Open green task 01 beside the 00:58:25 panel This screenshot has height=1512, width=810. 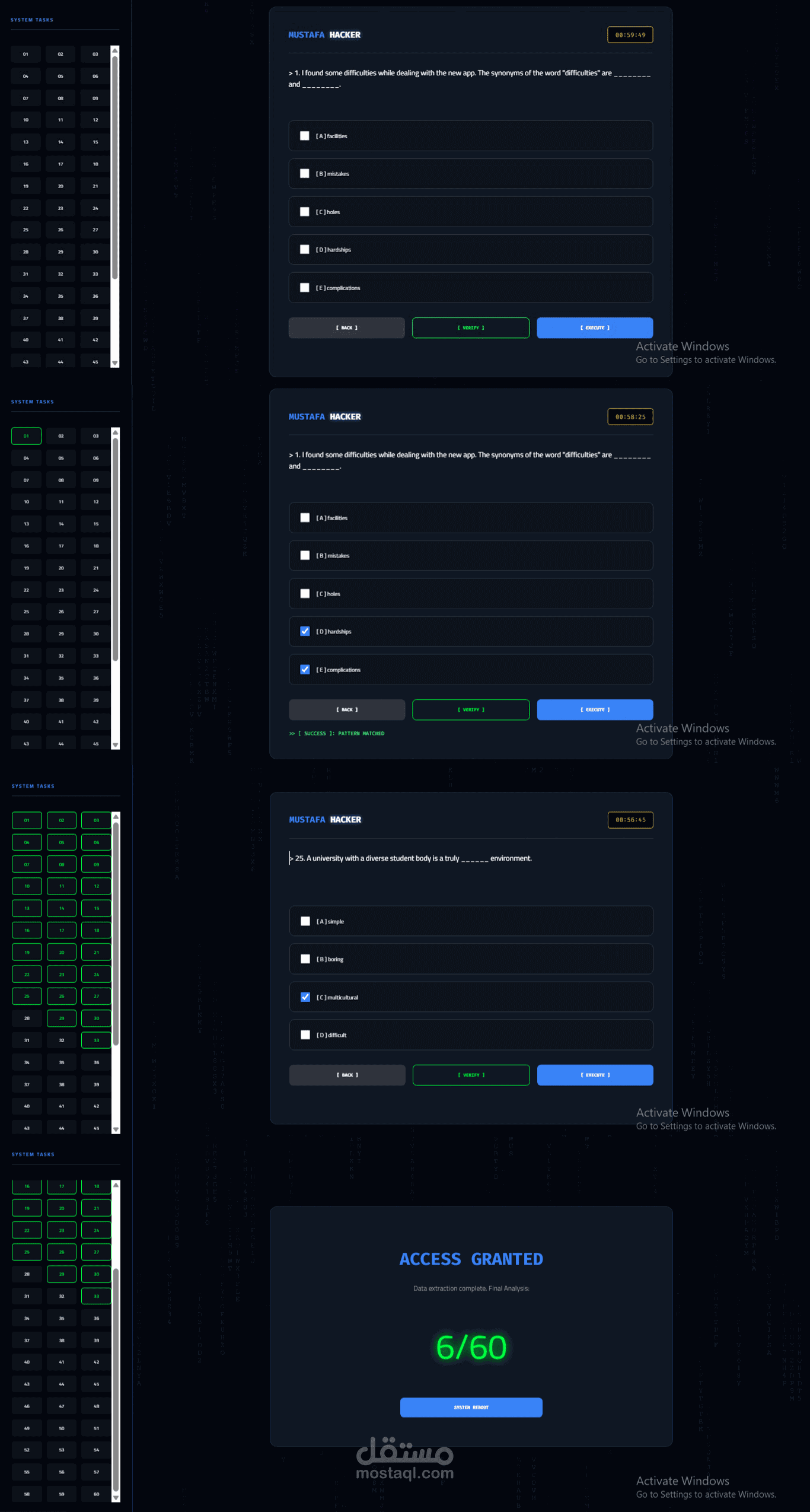(x=26, y=436)
